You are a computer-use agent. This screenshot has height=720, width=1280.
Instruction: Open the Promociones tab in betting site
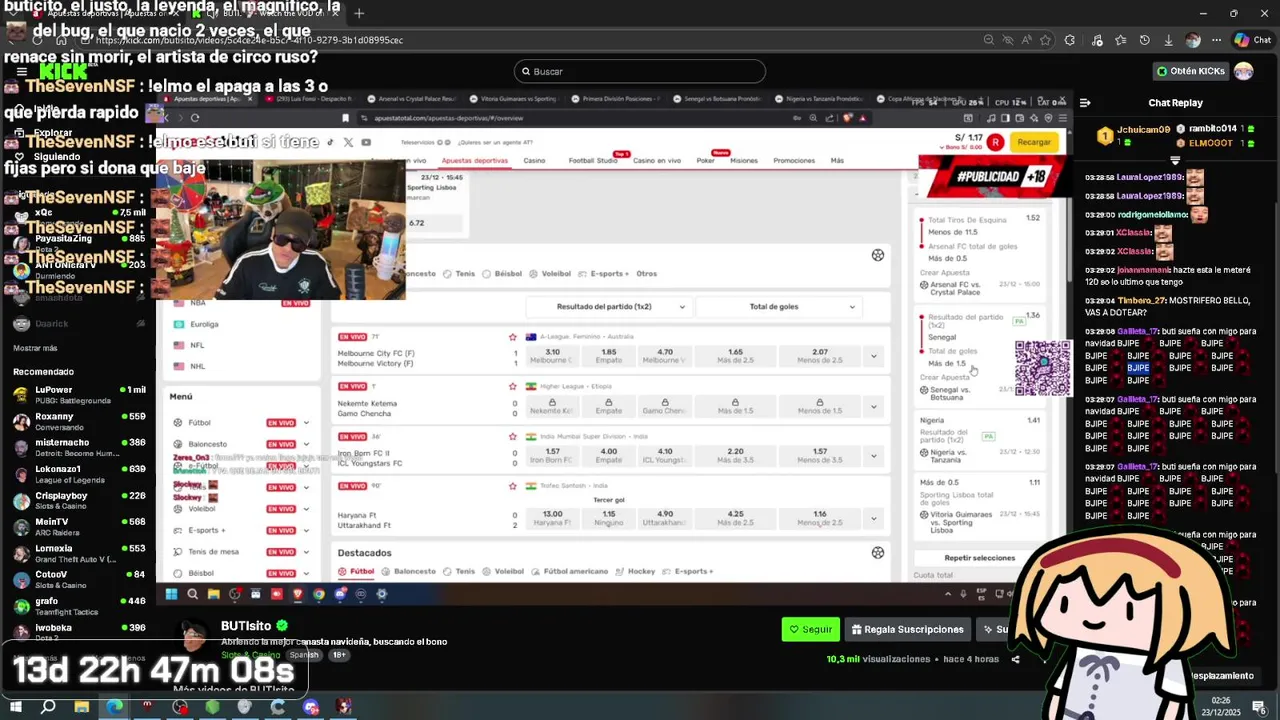(794, 161)
